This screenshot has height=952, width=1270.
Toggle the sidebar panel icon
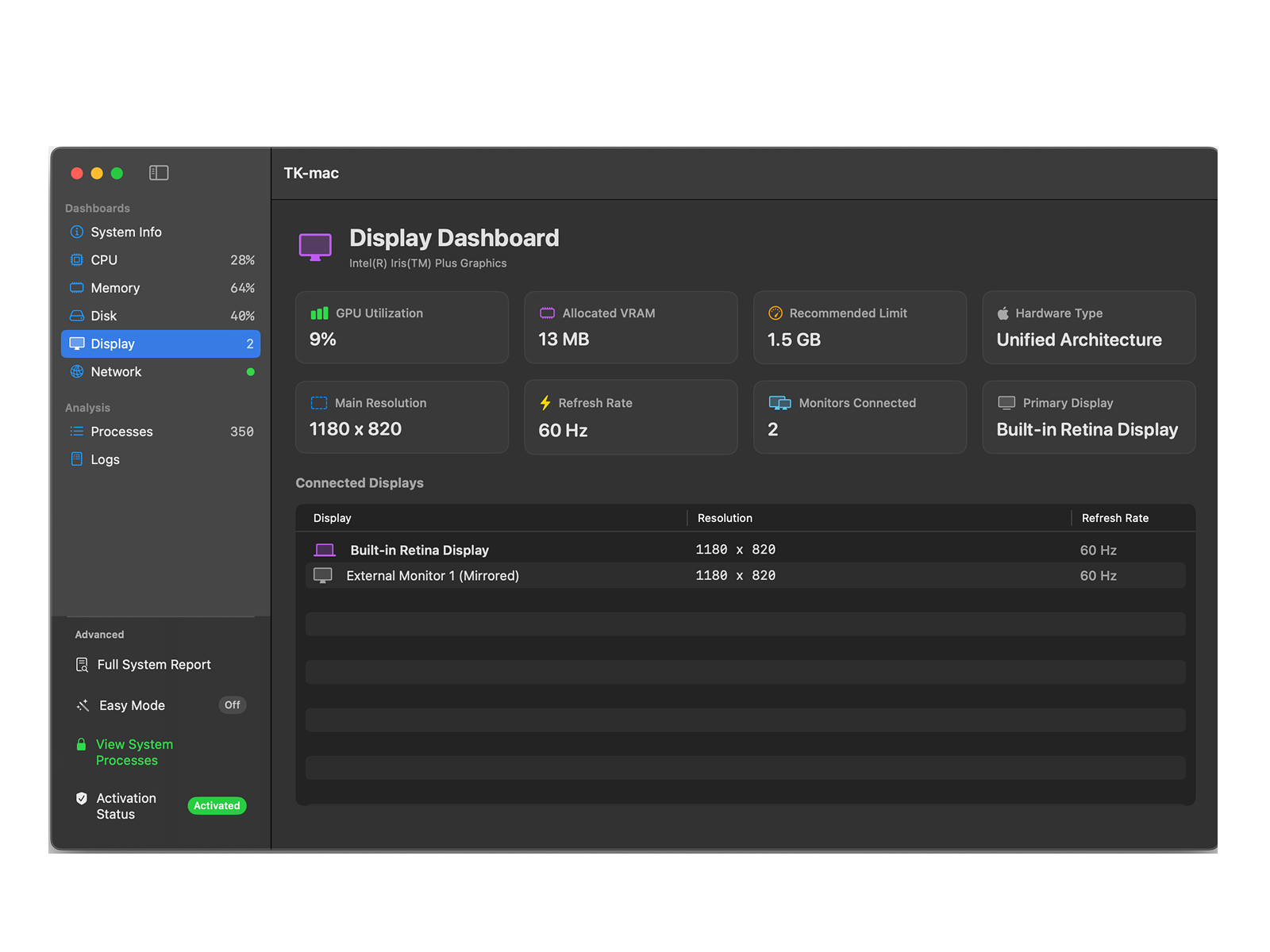point(159,173)
